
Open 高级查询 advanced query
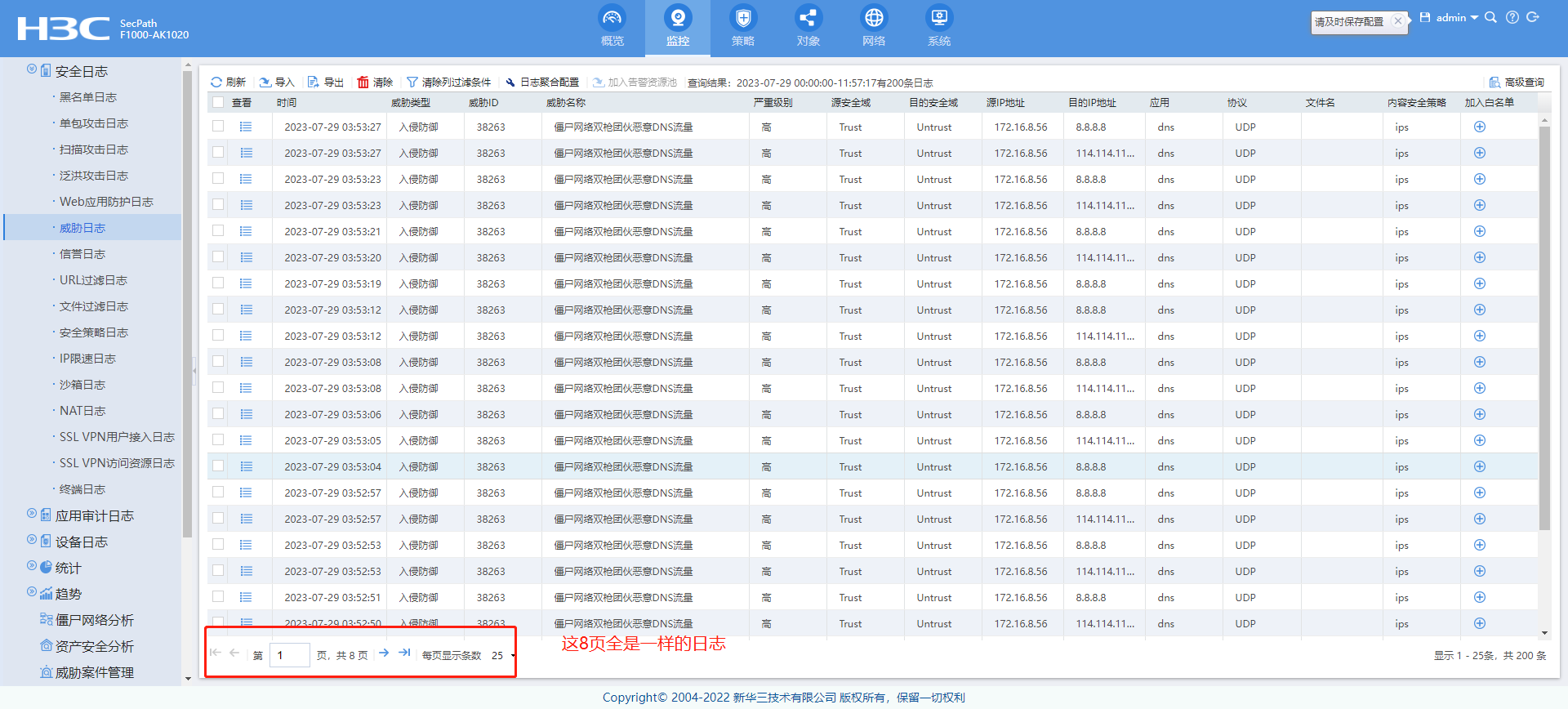coord(1517,82)
